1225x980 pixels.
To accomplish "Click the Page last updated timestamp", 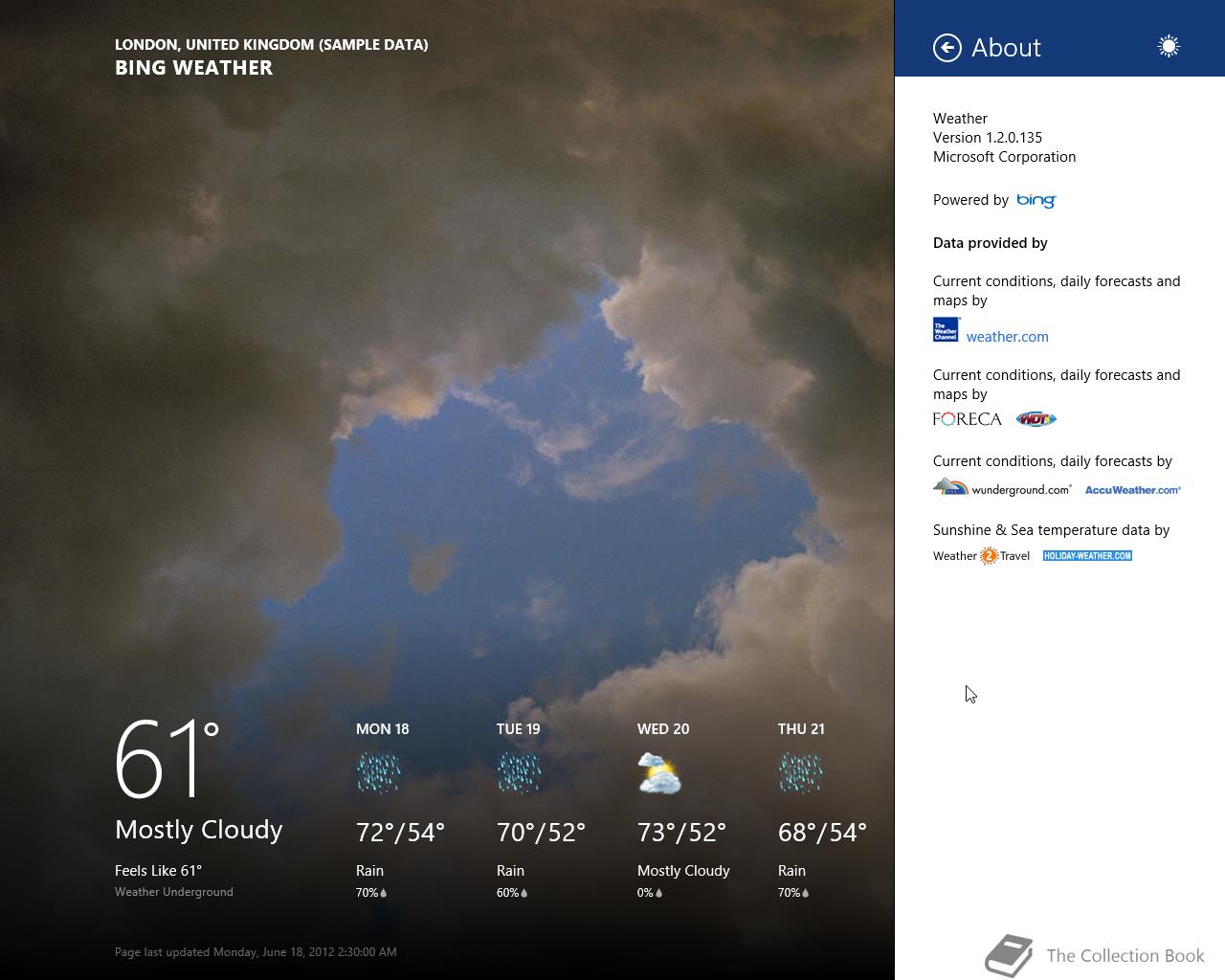I will tap(256, 952).
